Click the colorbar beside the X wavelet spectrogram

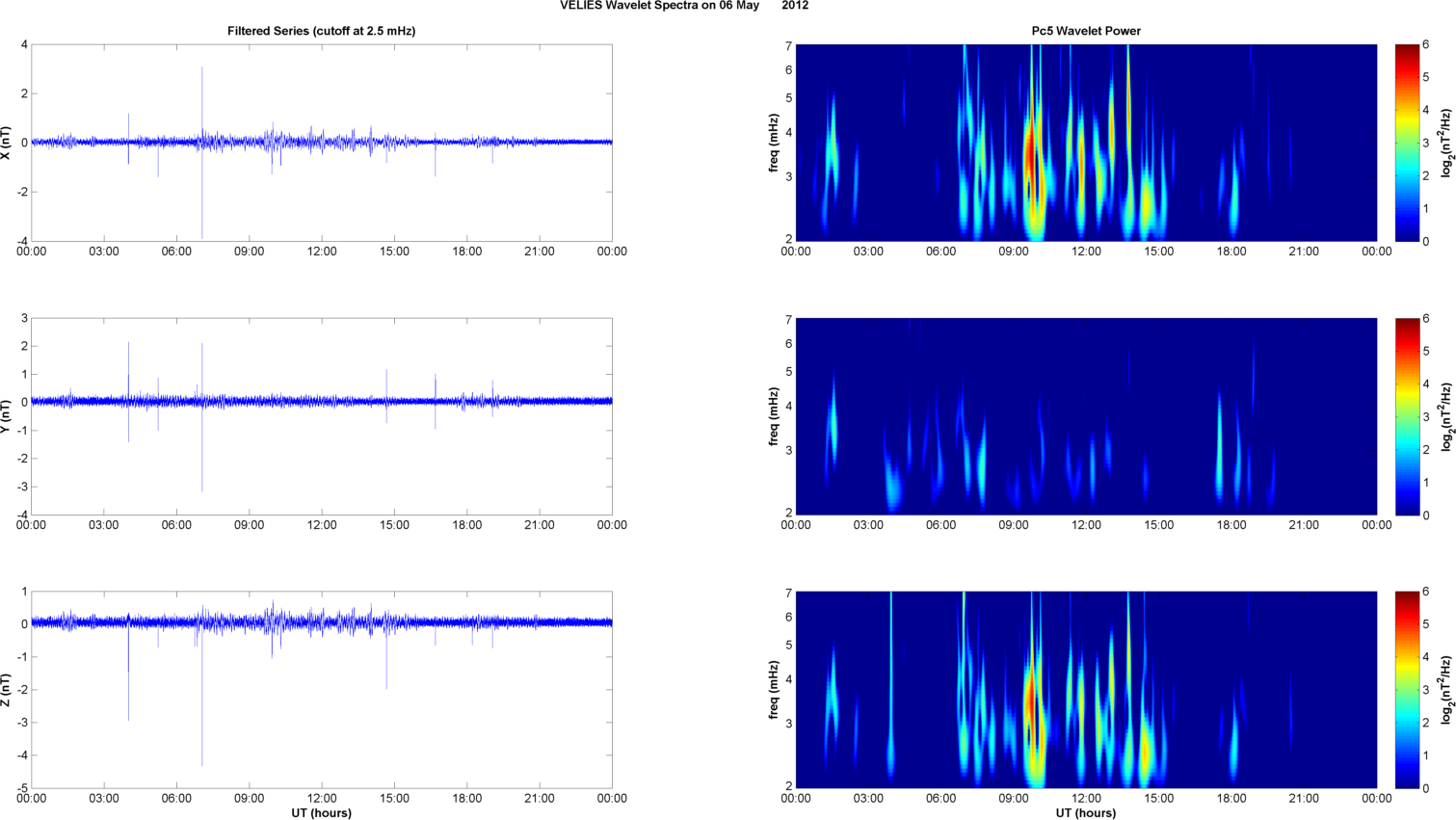click(x=1407, y=143)
